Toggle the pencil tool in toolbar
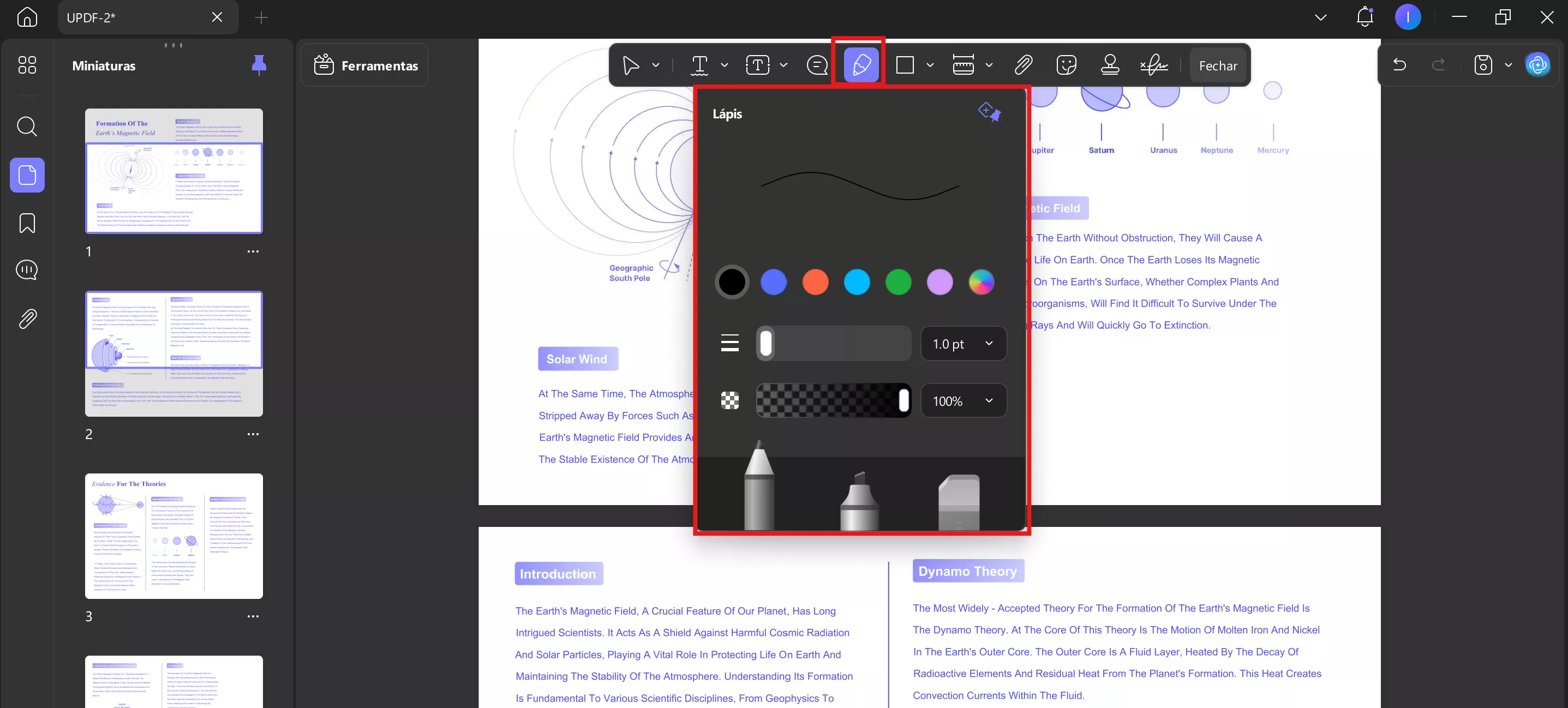The image size is (1568, 708). pos(861,65)
